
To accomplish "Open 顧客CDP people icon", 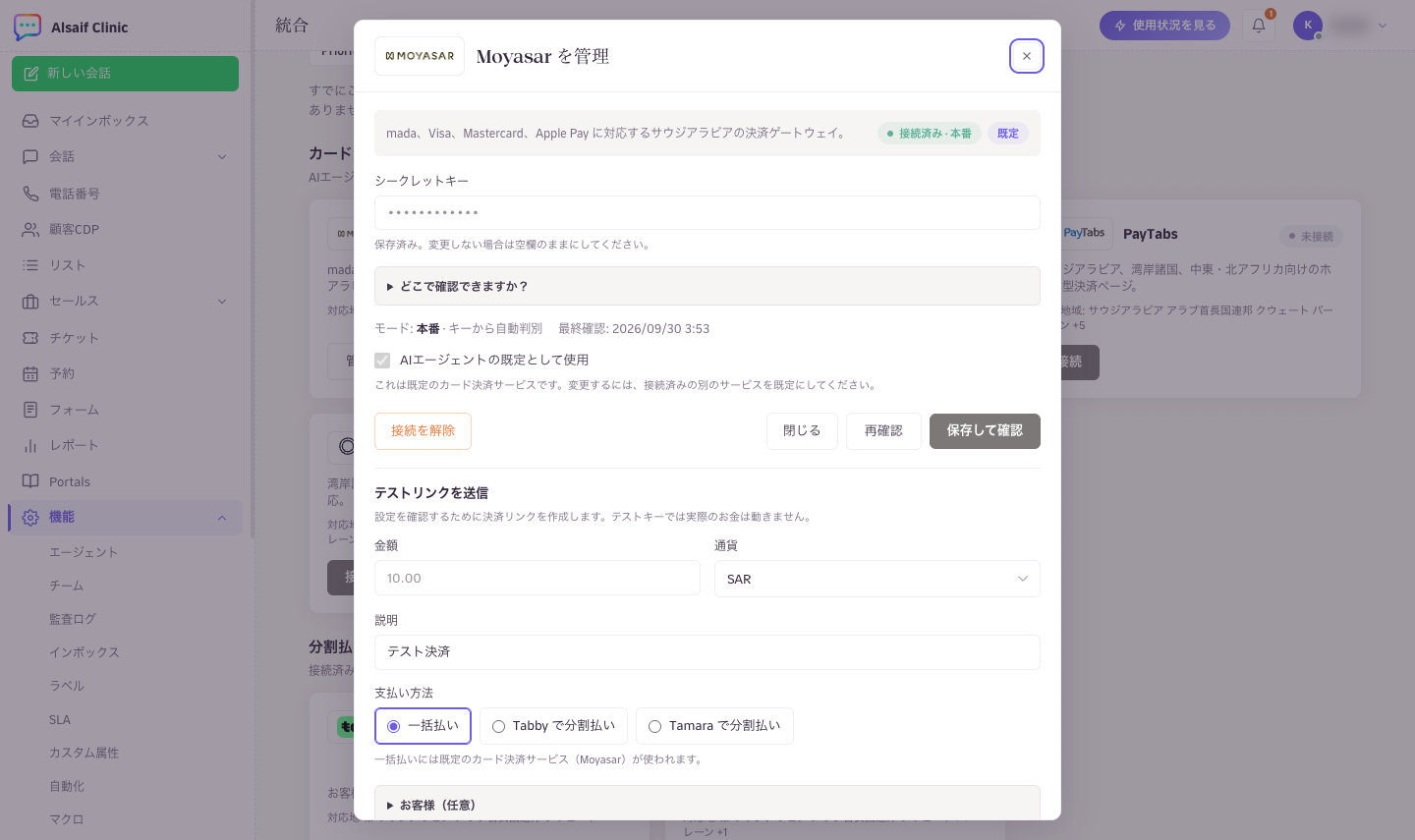I will click(x=30, y=229).
